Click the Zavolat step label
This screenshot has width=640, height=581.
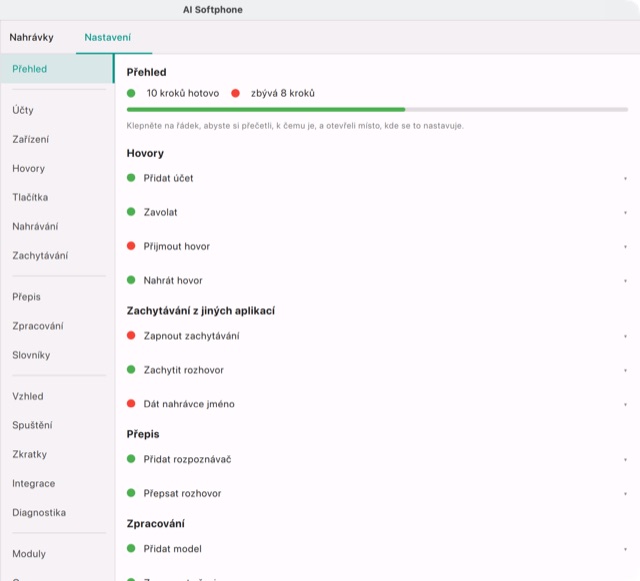tap(160, 212)
